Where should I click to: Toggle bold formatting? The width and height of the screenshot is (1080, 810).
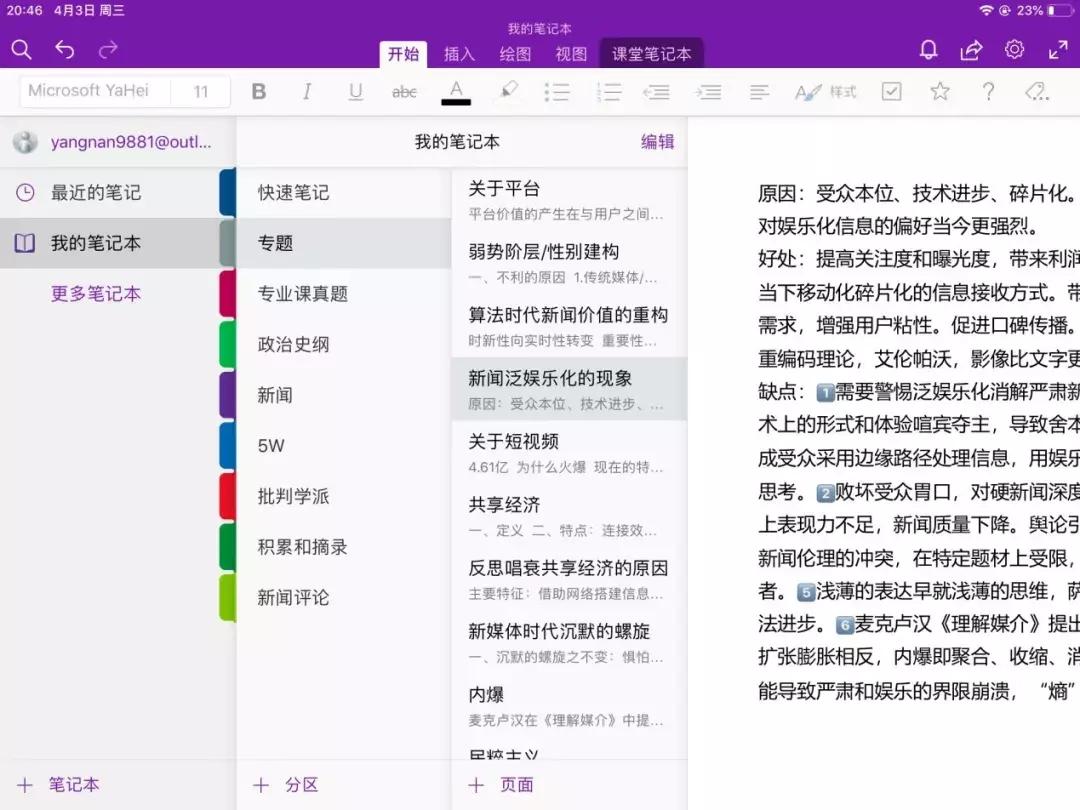(259, 91)
